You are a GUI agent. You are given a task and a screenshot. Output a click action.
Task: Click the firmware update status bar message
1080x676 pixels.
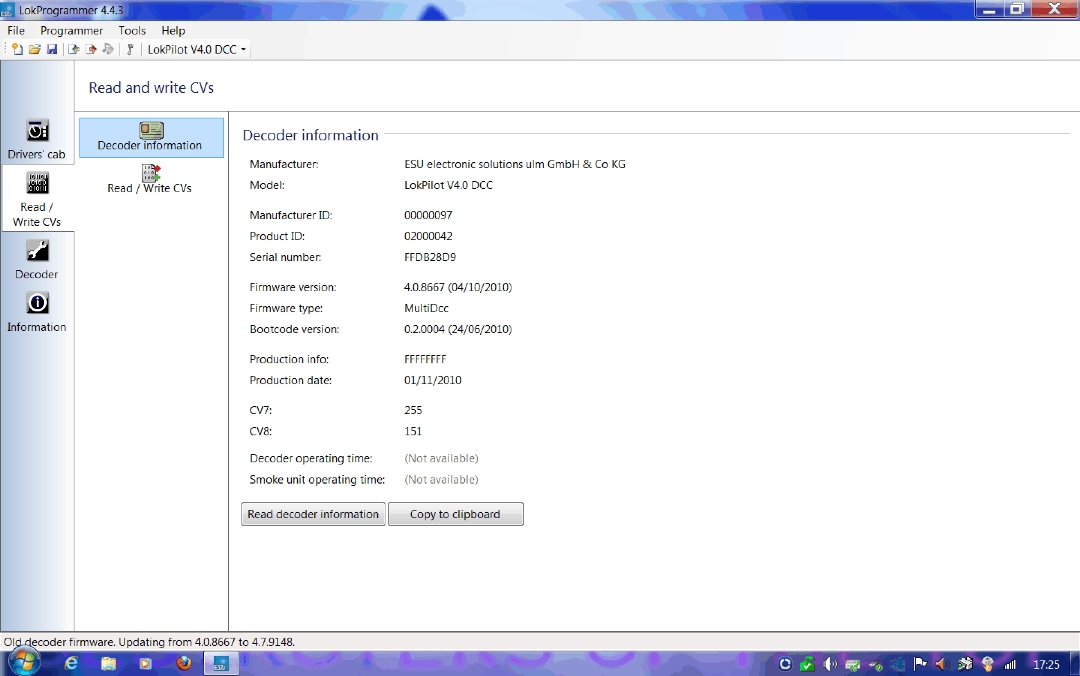point(149,642)
